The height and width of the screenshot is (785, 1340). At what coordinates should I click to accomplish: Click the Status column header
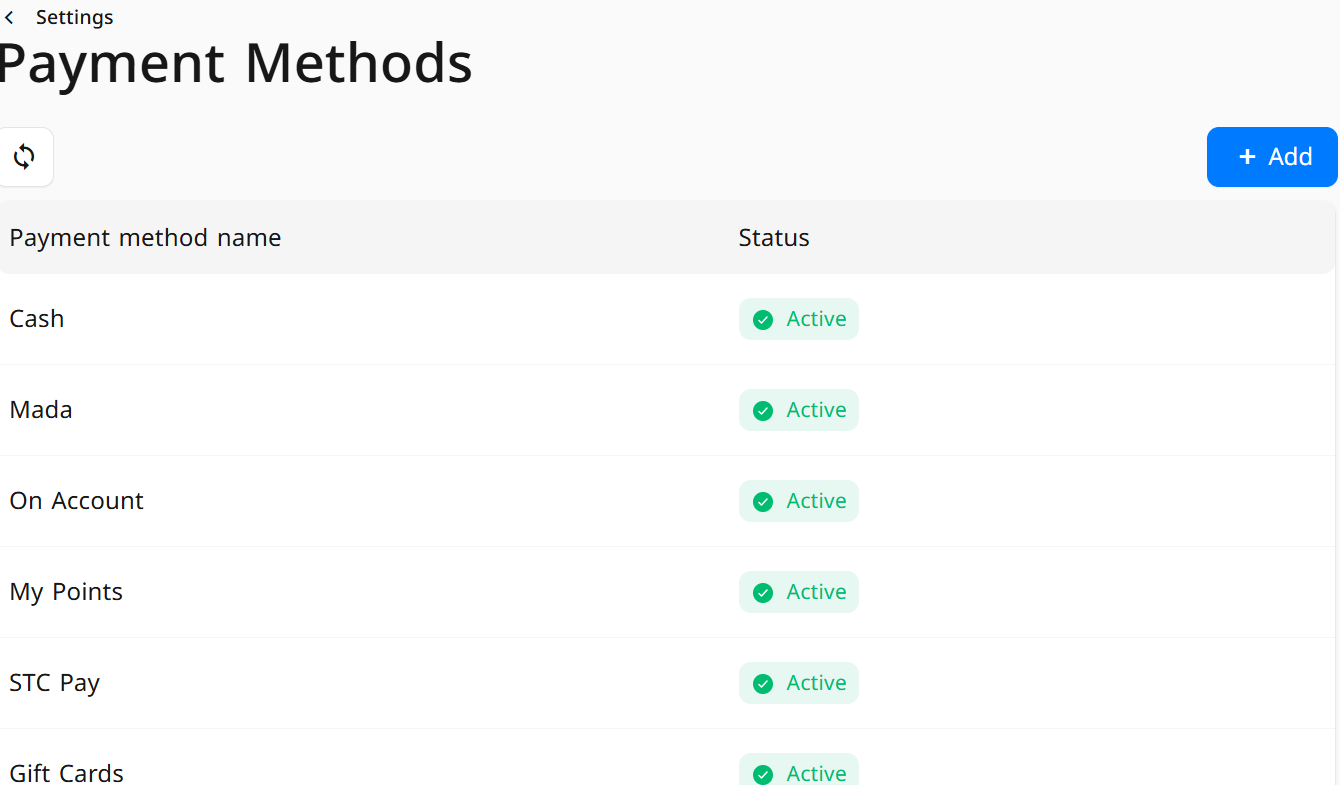coord(774,238)
